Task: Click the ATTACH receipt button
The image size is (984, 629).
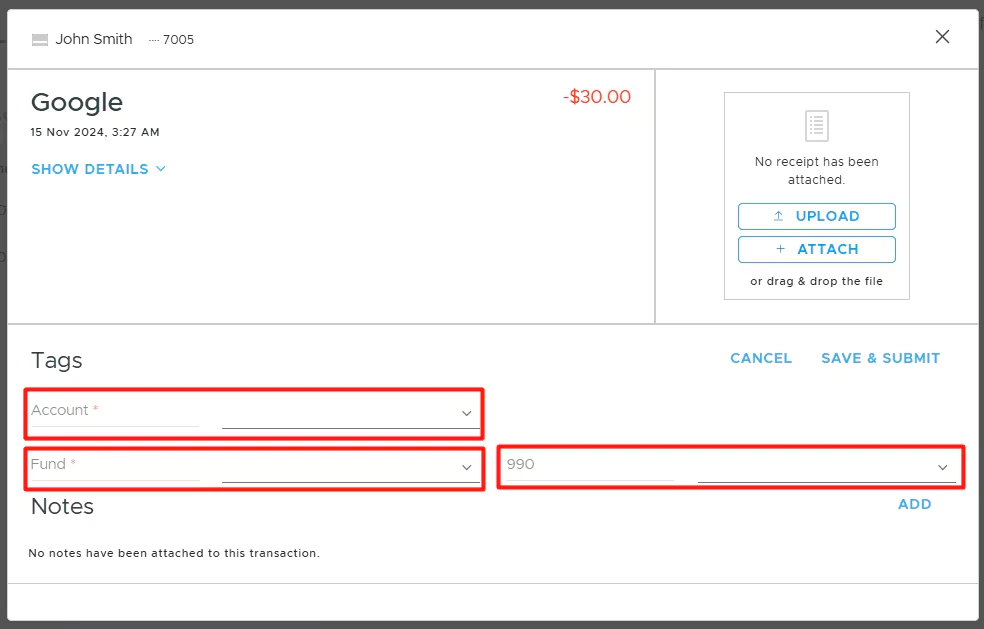Action: (x=816, y=249)
